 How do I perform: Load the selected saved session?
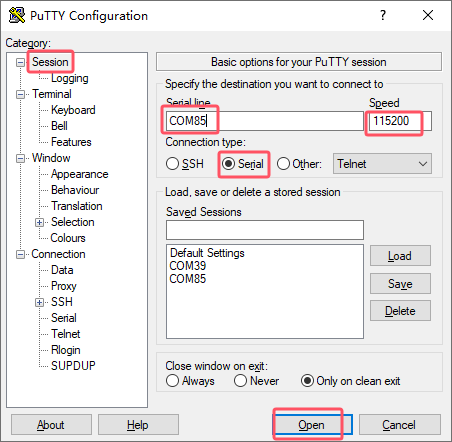pos(400,256)
